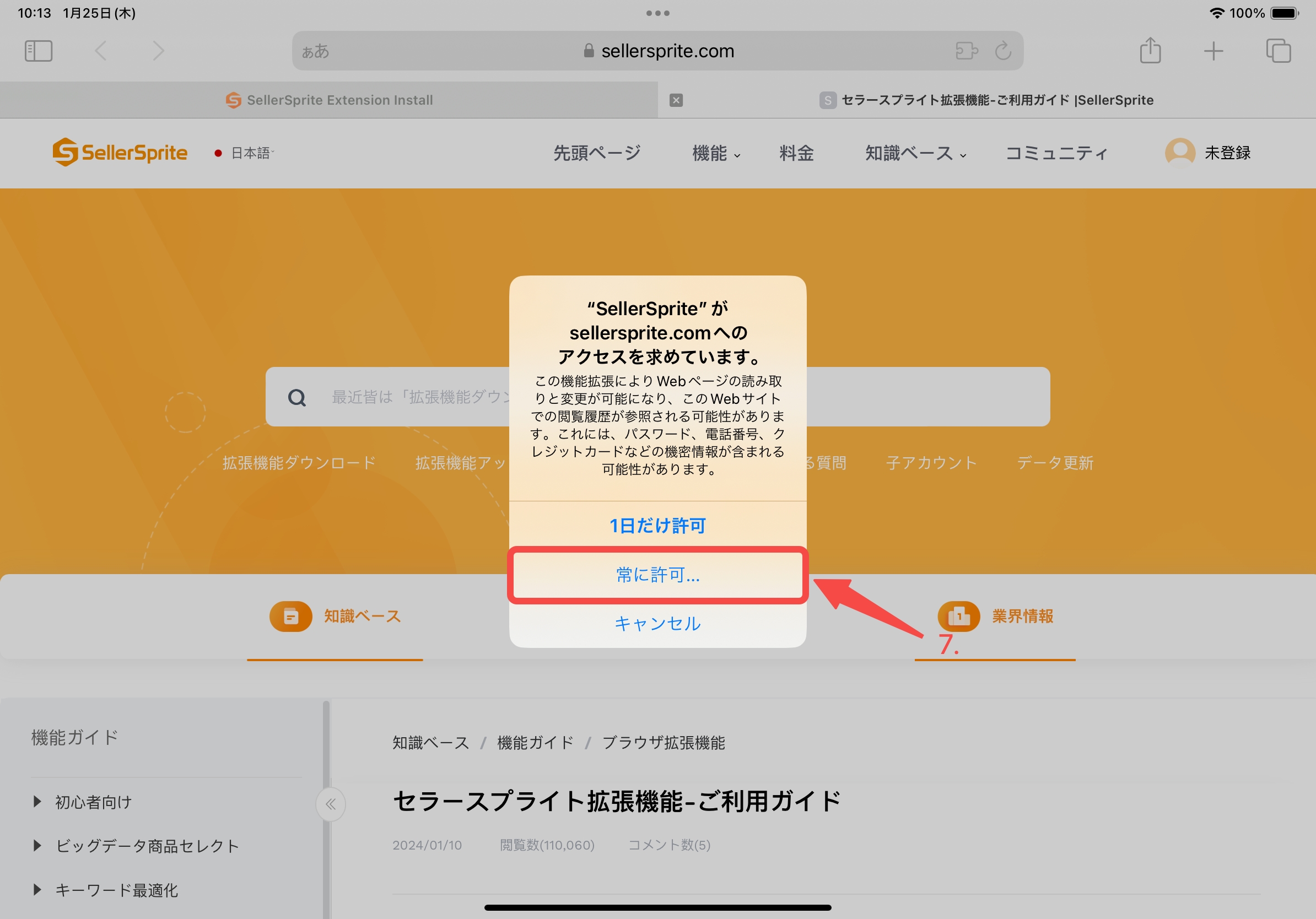Open コミュニティ in the nav
Image resolution: width=1316 pixels, height=919 pixels.
click(1056, 153)
